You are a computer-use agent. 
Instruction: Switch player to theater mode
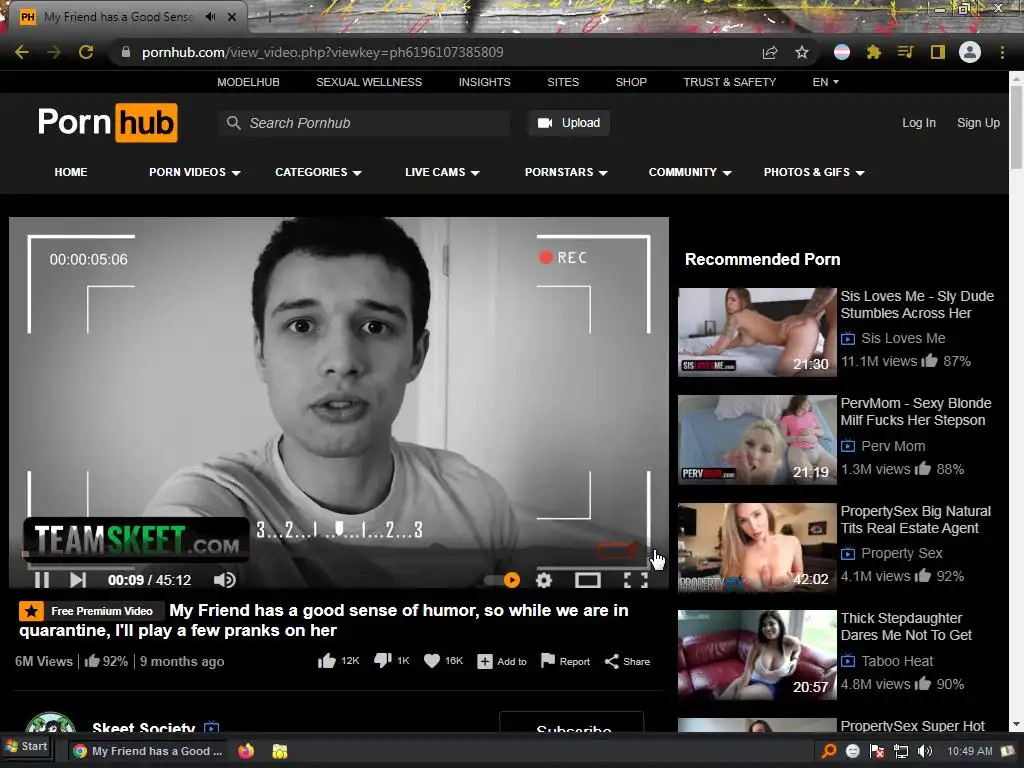click(x=587, y=580)
